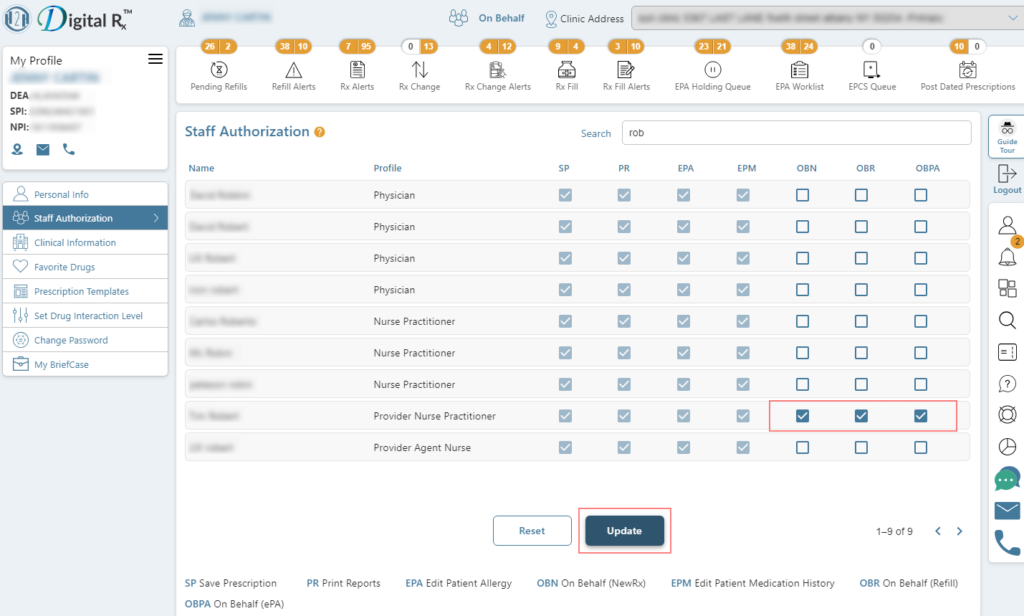
Task: Click the Update button
Action: pyautogui.click(x=624, y=531)
